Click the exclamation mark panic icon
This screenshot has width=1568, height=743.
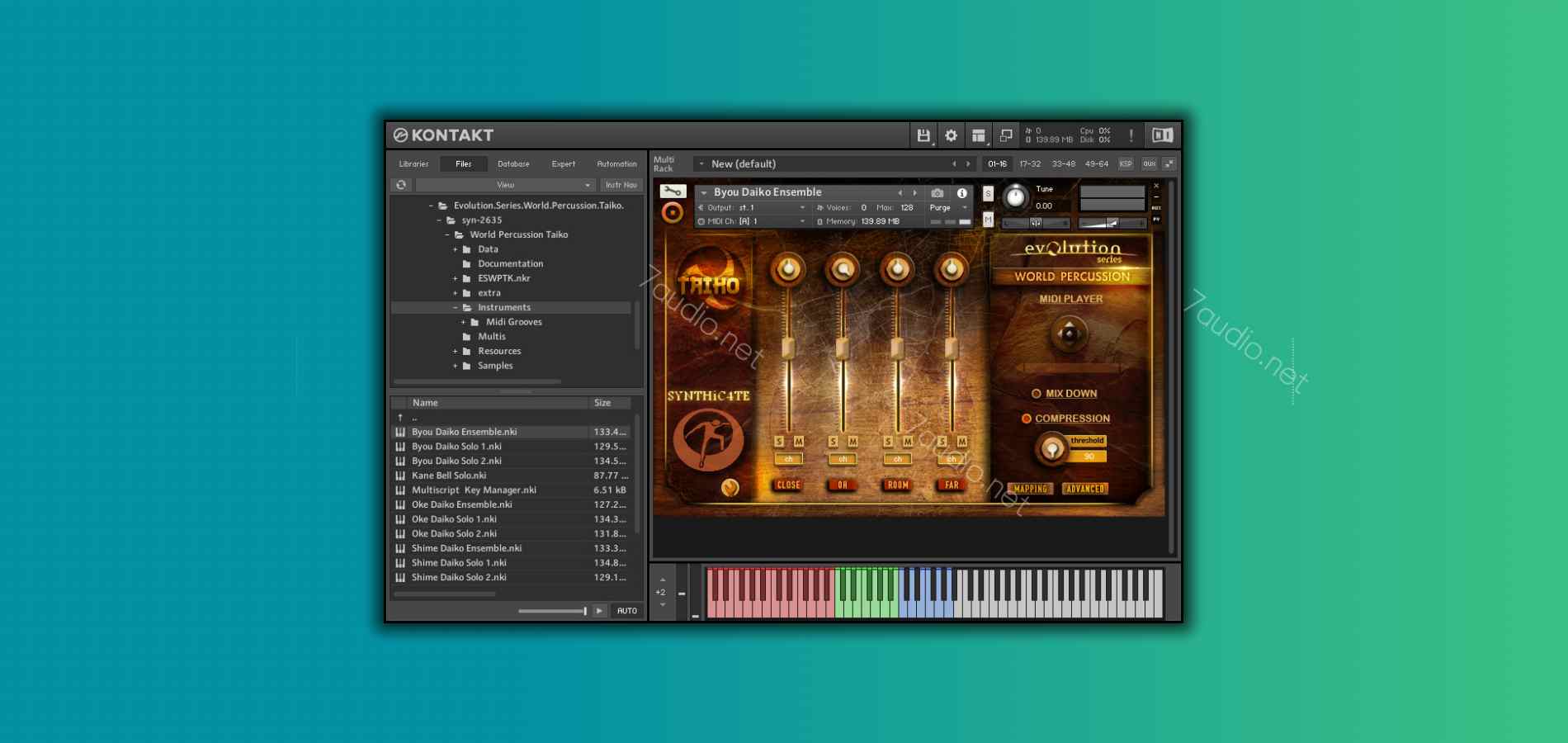1131,135
